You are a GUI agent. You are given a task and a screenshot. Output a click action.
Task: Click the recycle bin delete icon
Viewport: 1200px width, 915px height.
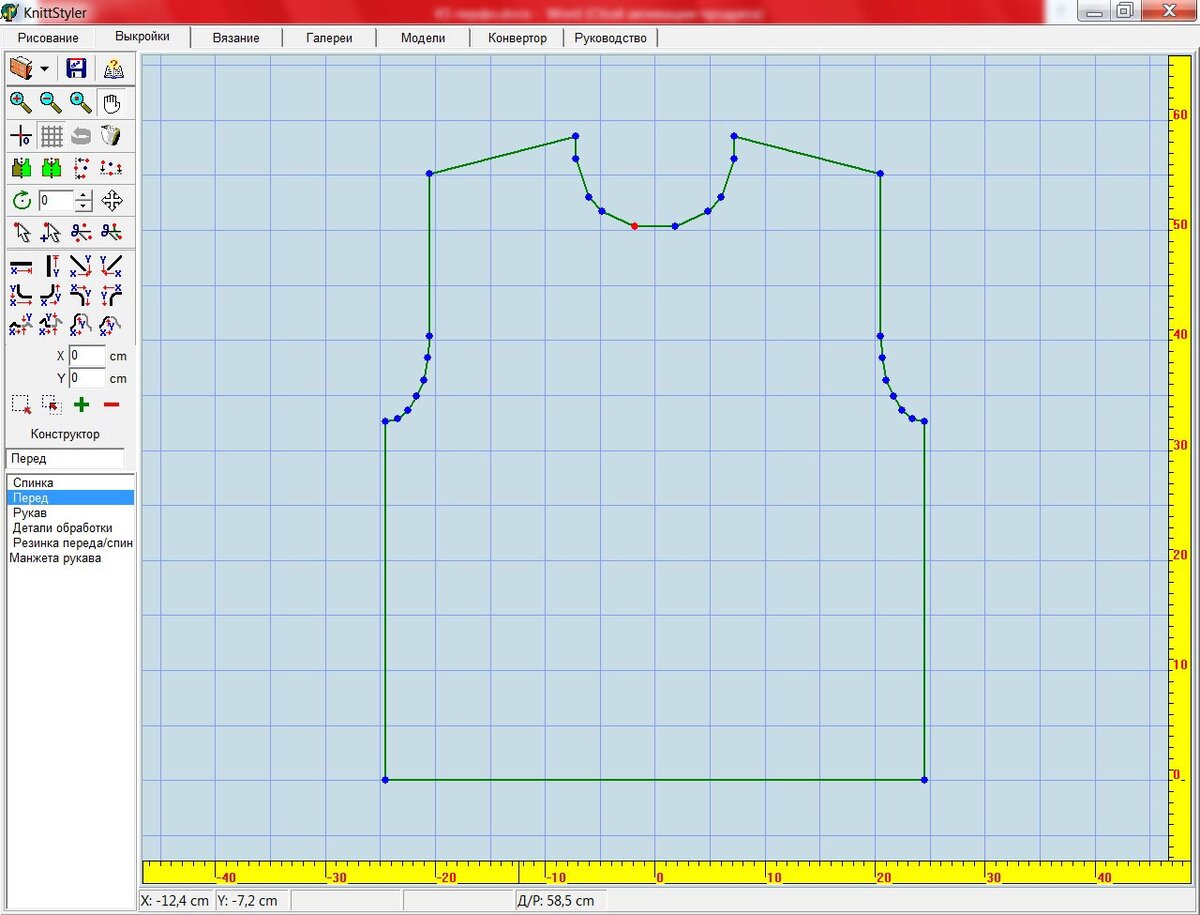pyautogui.click(x=111, y=136)
